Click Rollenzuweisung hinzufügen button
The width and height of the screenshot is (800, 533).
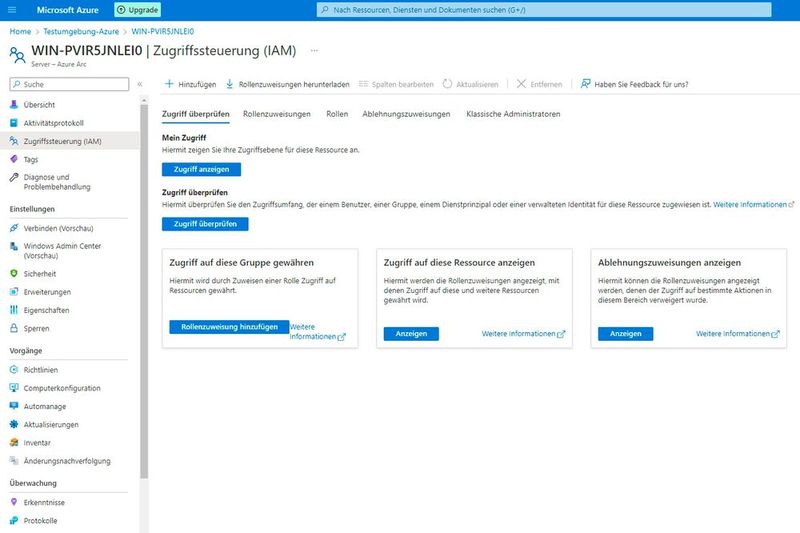[x=229, y=327]
